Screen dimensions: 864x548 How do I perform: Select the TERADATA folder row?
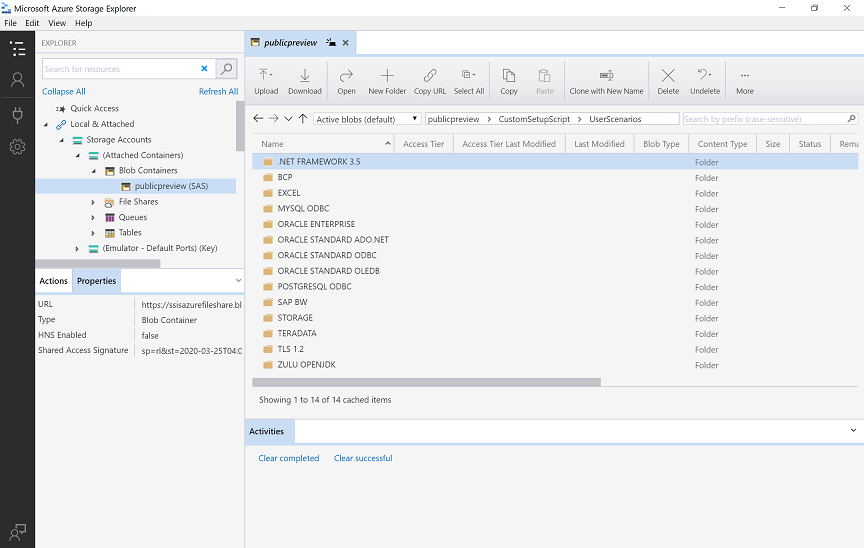297,333
